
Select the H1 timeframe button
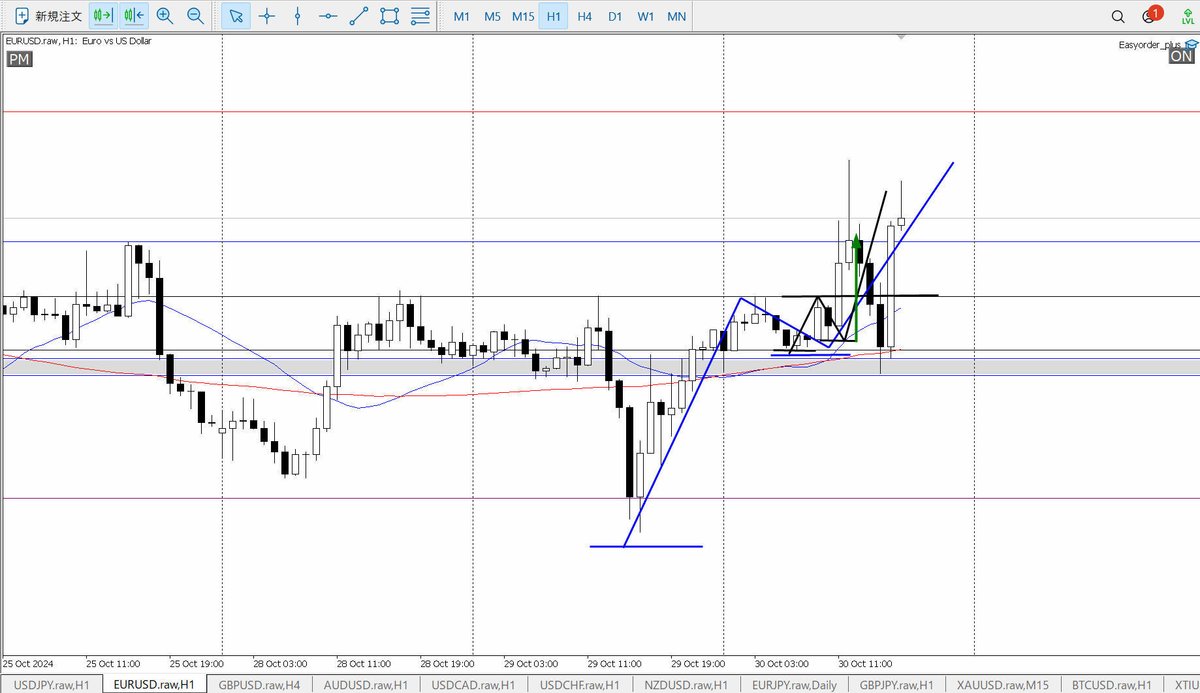[554, 17]
